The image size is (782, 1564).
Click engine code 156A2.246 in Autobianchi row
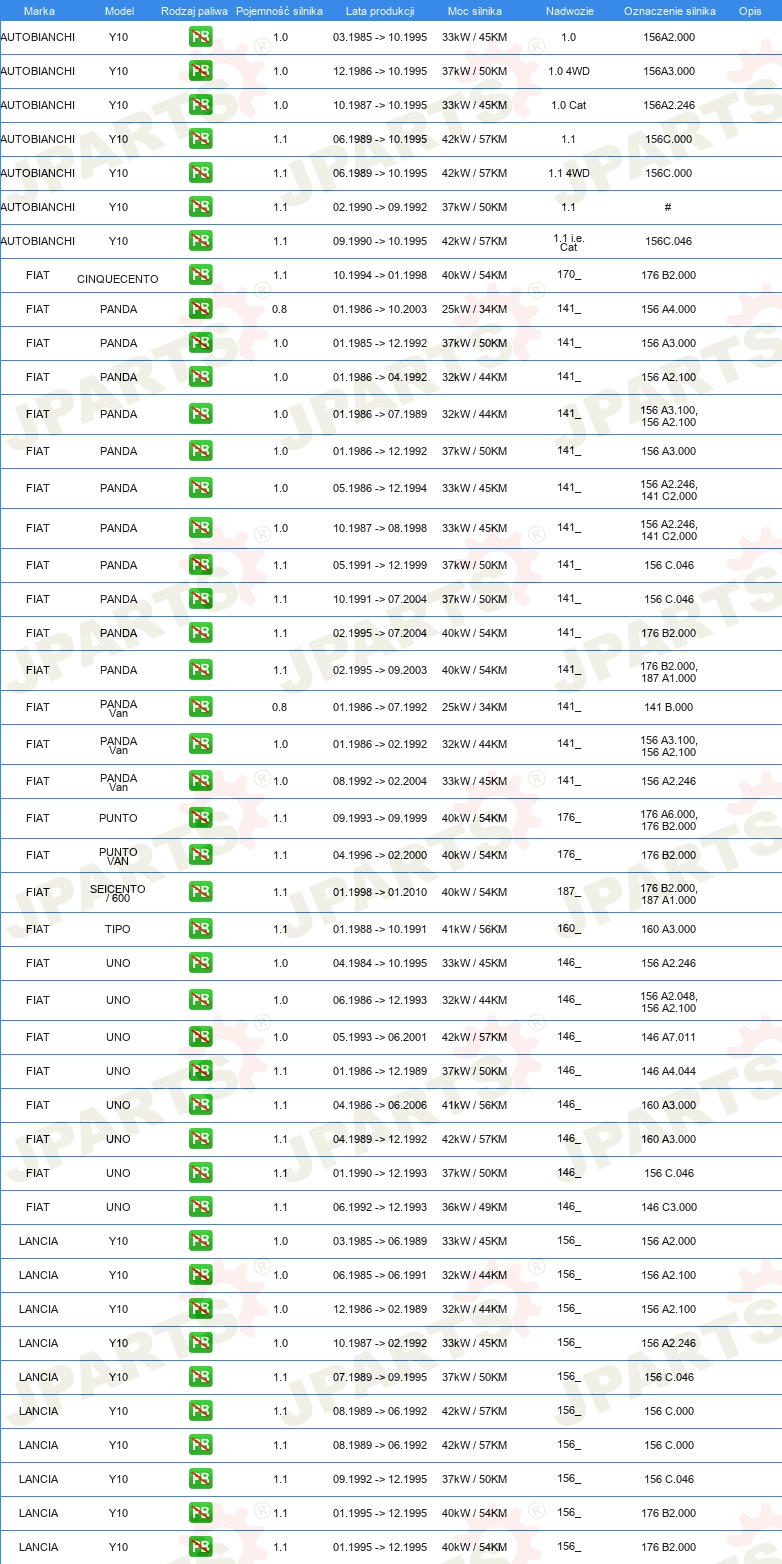669,105
